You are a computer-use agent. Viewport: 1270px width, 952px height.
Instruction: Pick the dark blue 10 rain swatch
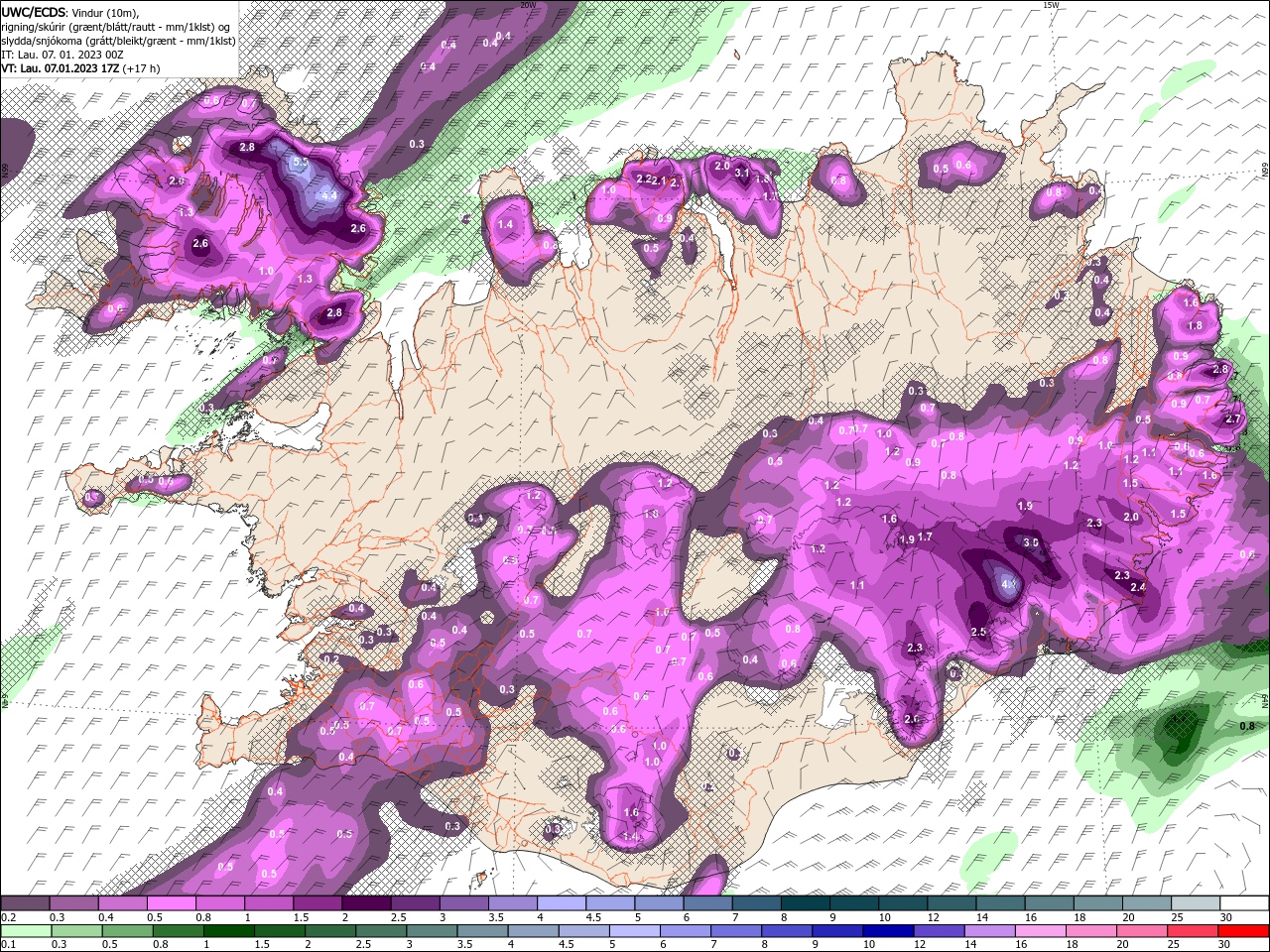(886, 930)
